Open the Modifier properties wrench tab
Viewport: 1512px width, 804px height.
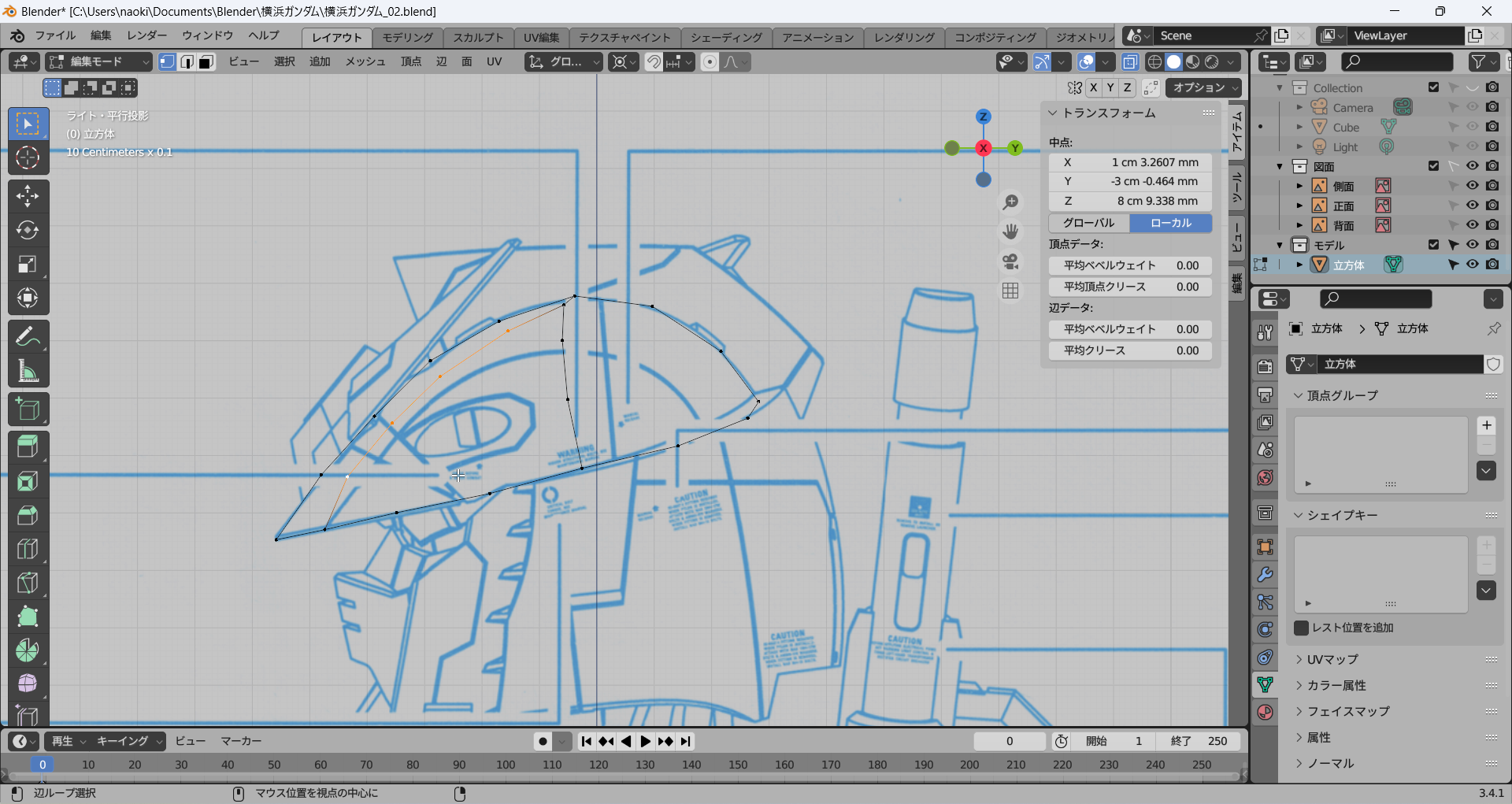1265,575
